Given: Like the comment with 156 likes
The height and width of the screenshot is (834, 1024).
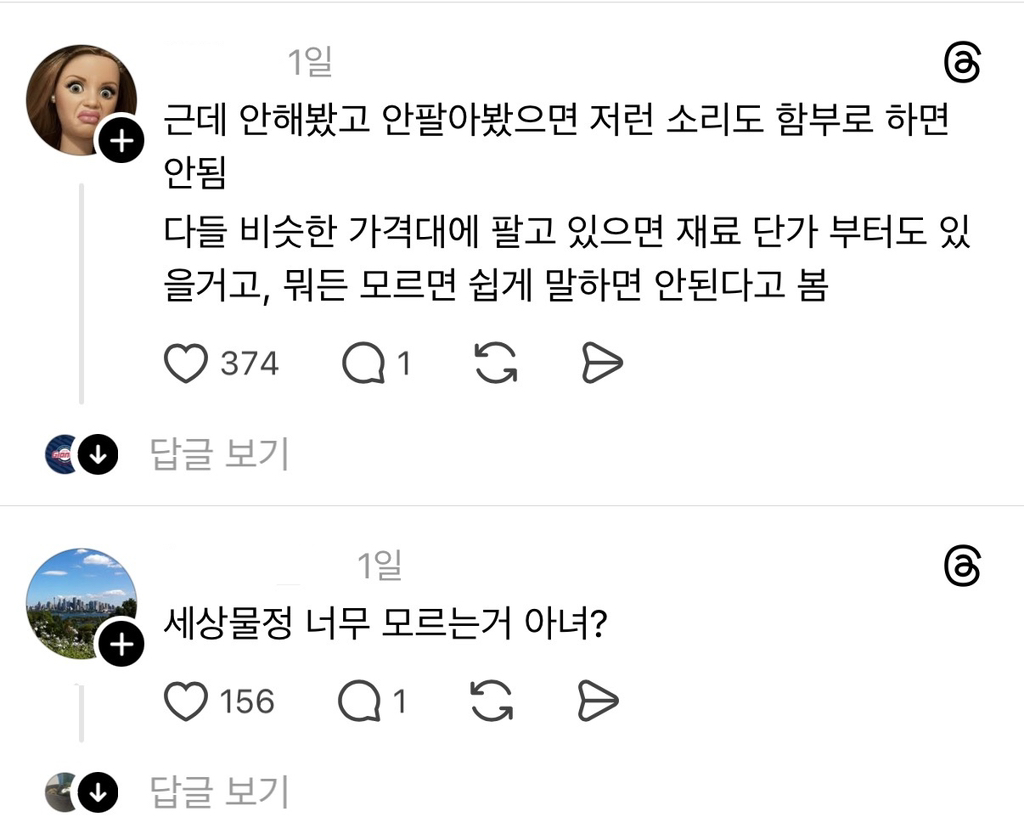Looking at the screenshot, I should [x=185, y=702].
